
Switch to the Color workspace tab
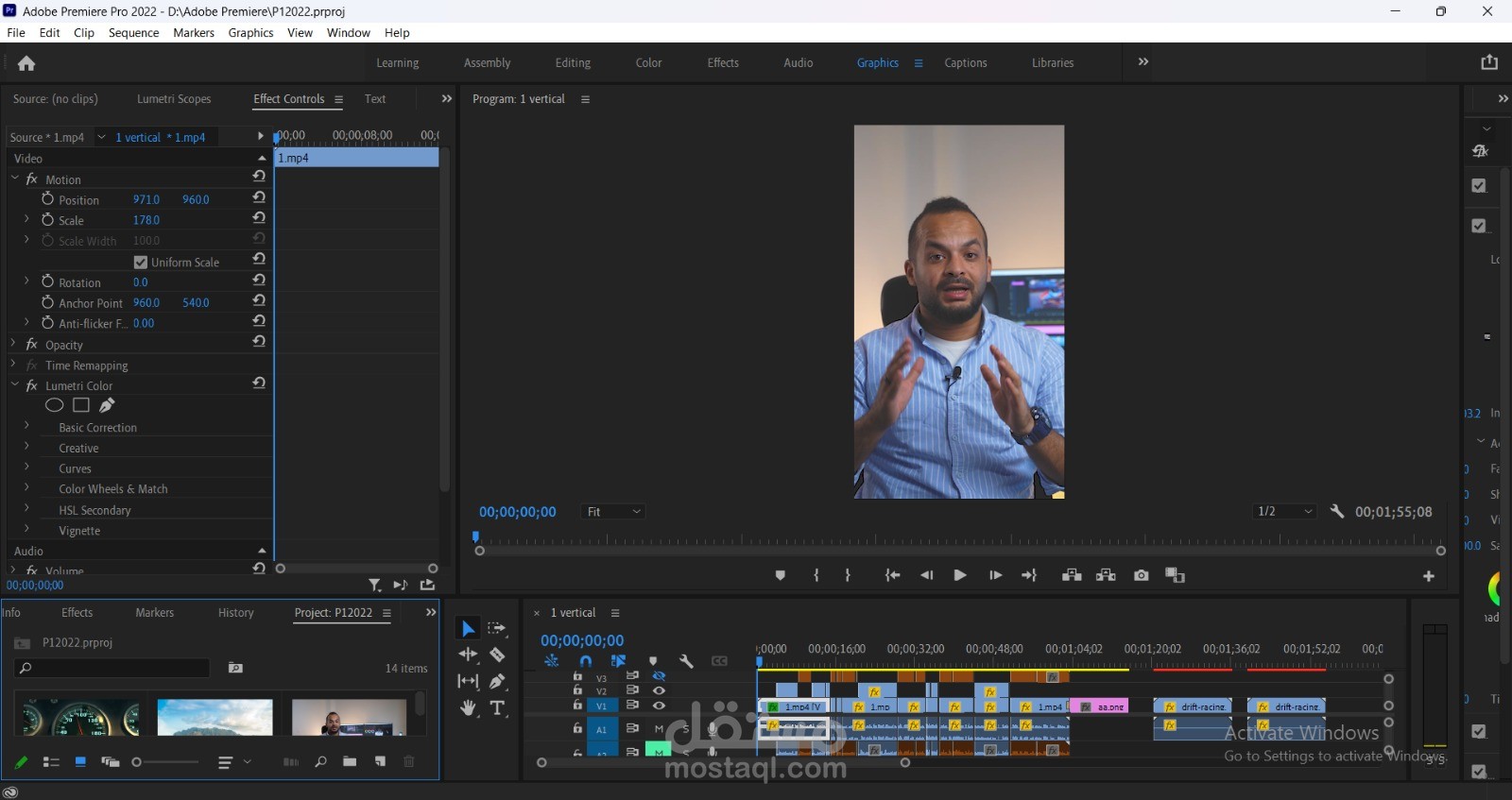point(648,63)
